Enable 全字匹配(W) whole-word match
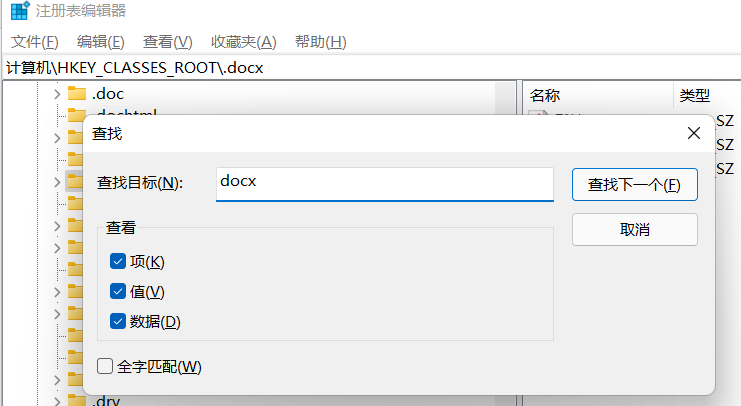741x406 pixels. 105,367
